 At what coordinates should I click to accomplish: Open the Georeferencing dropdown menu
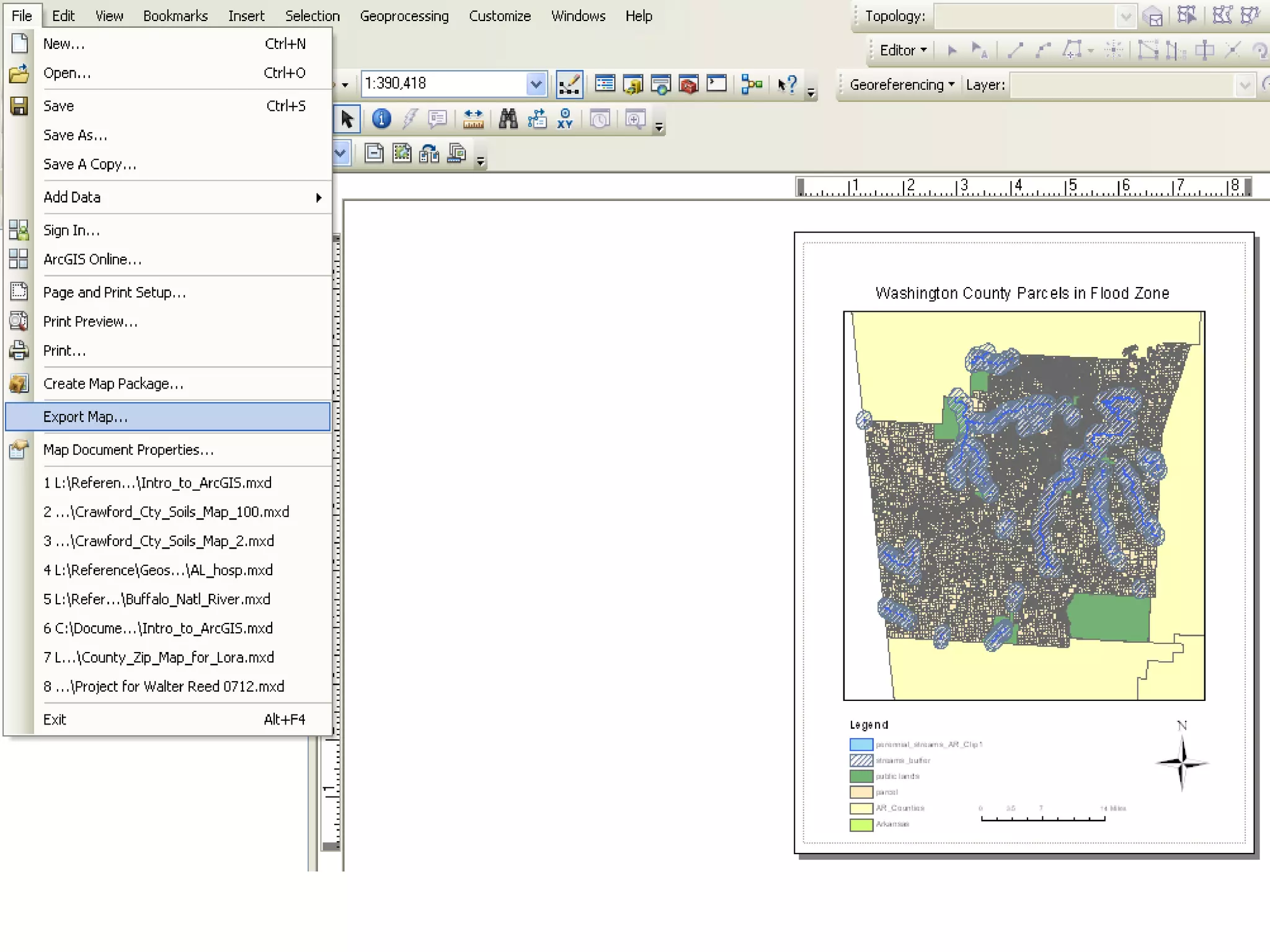click(902, 85)
